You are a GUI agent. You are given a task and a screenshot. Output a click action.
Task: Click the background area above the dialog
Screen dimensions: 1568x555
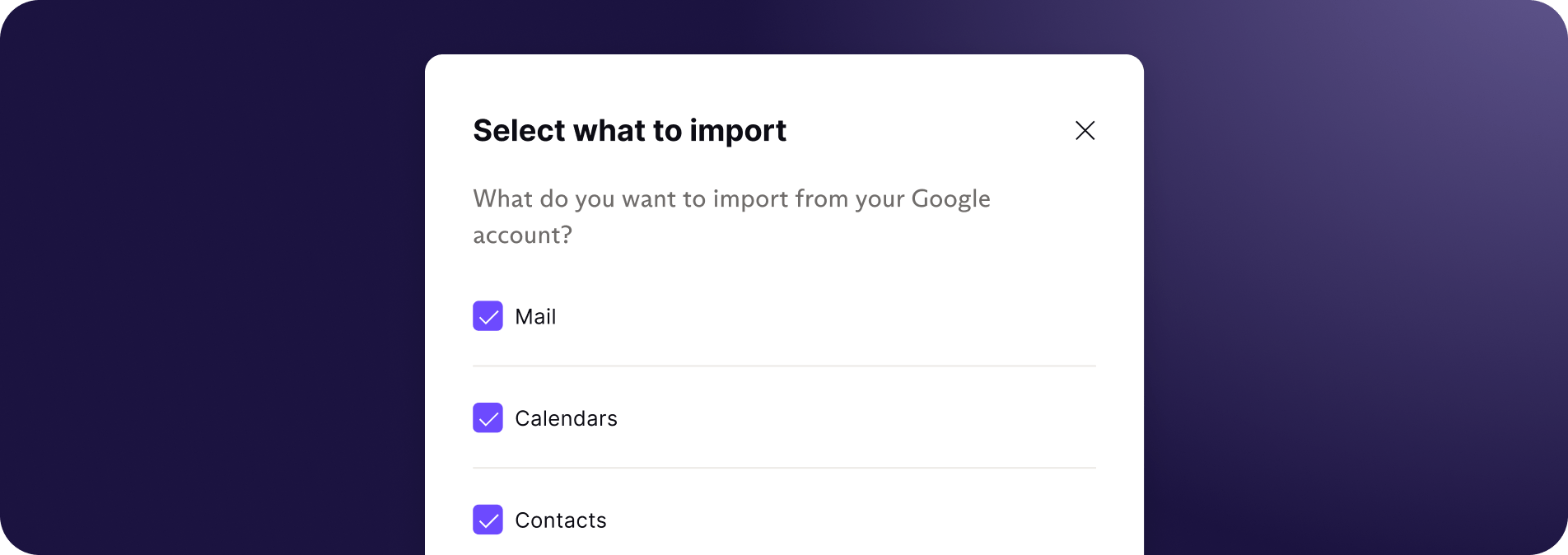tap(784, 26)
